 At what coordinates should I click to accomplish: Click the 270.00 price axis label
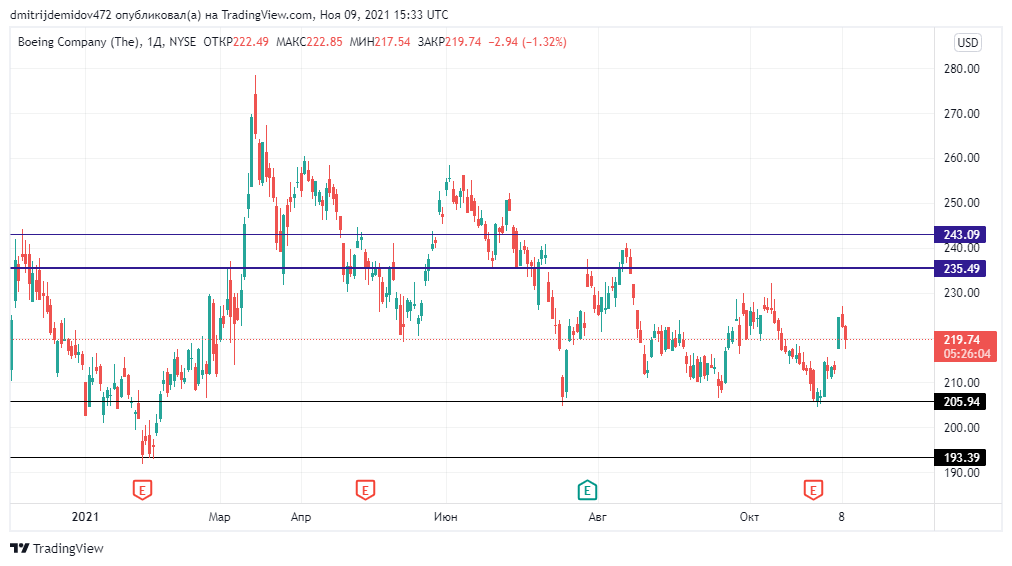click(962, 114)
